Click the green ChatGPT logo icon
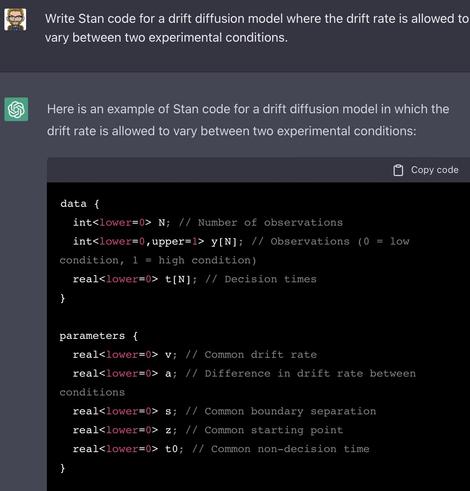This screenshot has height=491, width=470. coord(16,109)
